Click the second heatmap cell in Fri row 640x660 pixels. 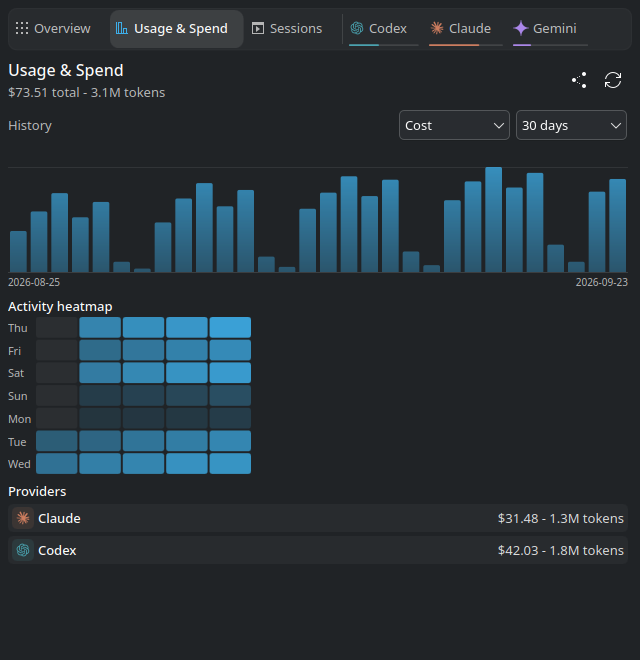(x=100, y=350)
